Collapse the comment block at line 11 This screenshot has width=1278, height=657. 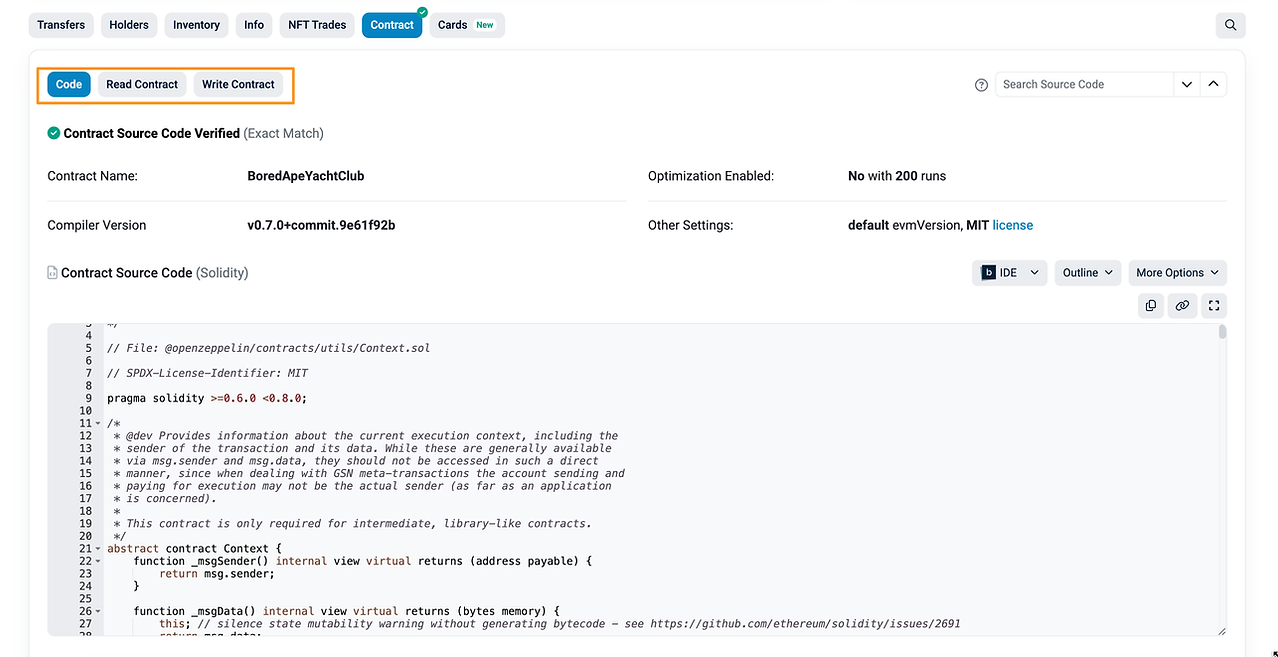tap(97, 424)
